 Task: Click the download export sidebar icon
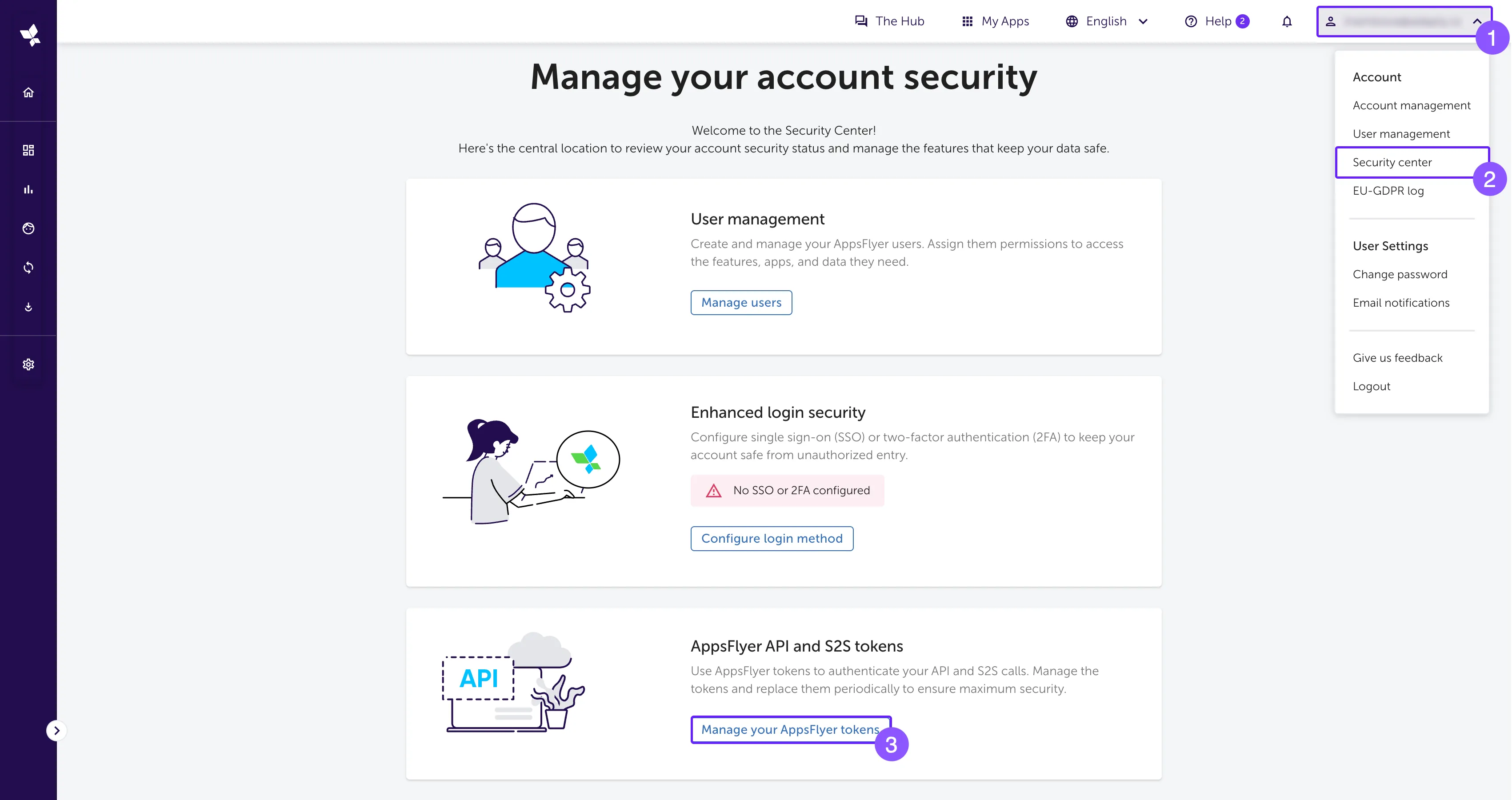click(x=28, y=307)
